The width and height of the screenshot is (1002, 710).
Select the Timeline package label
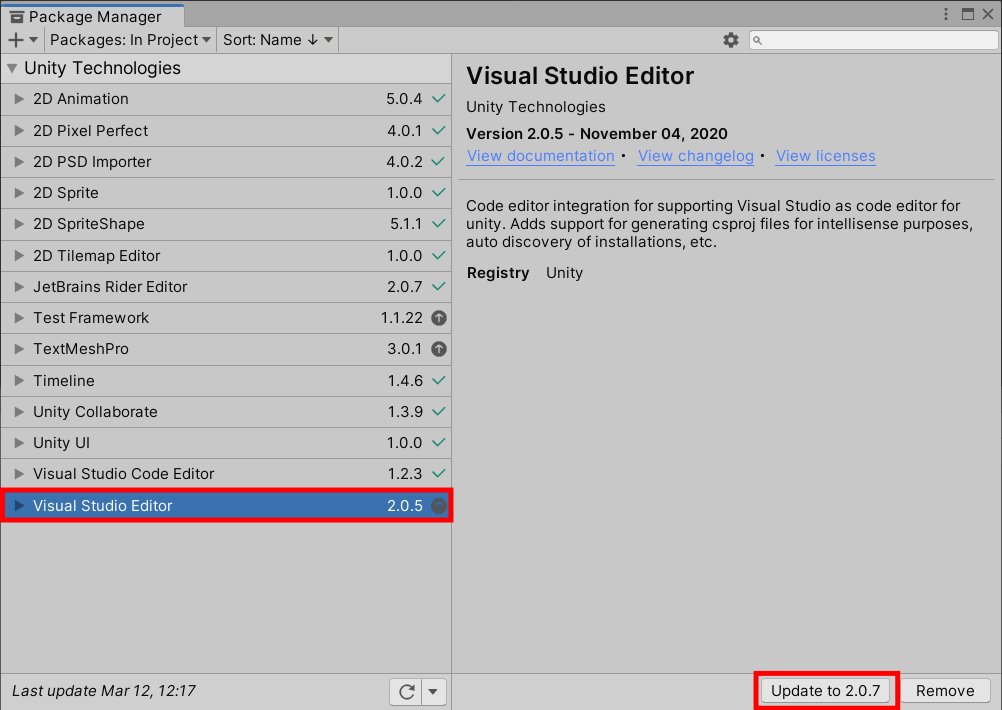(x=64, y=380)
